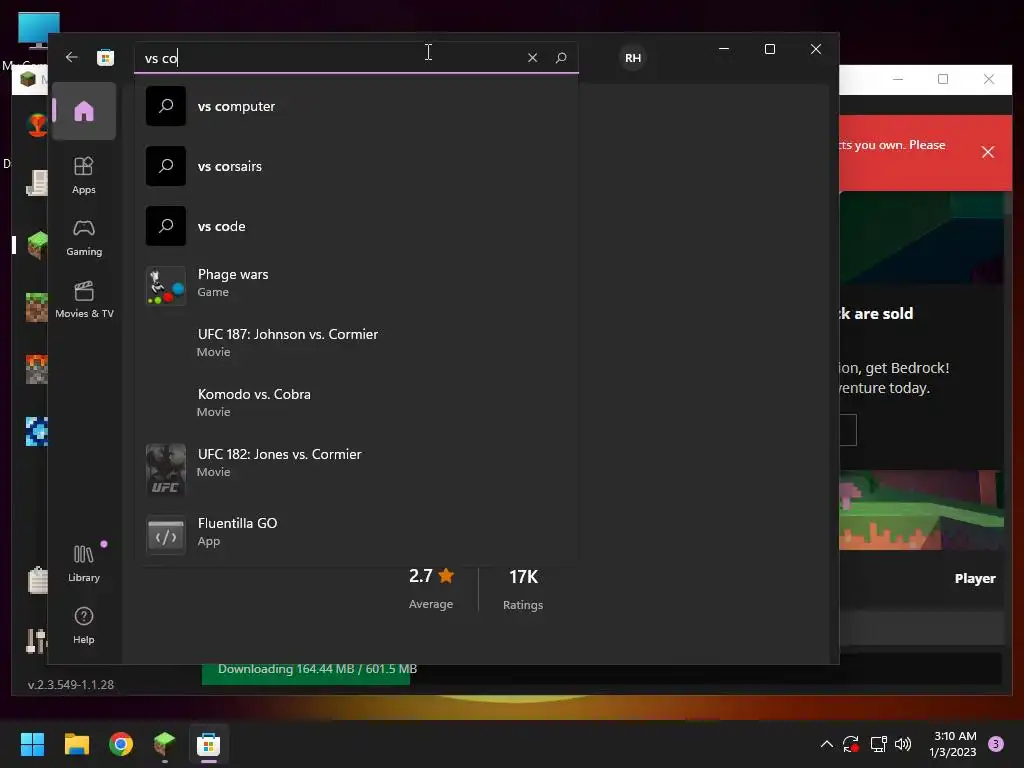Clear the search box text
The width and height of the screenshot is (1024, 768).
click(x=532, y=57)
